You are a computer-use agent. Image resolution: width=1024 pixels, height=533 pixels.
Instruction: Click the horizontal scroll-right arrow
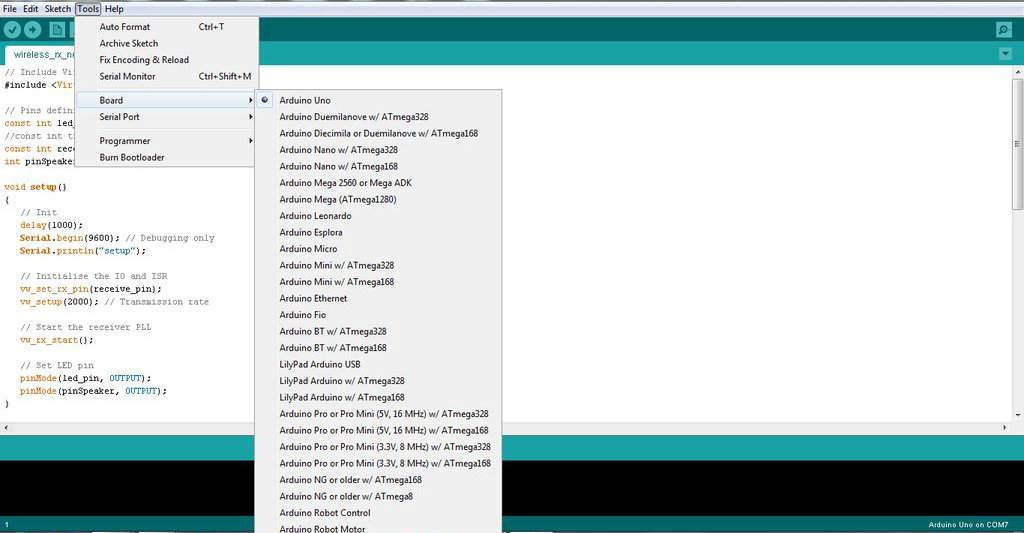pyautogui.click(x=1004, y=427)
